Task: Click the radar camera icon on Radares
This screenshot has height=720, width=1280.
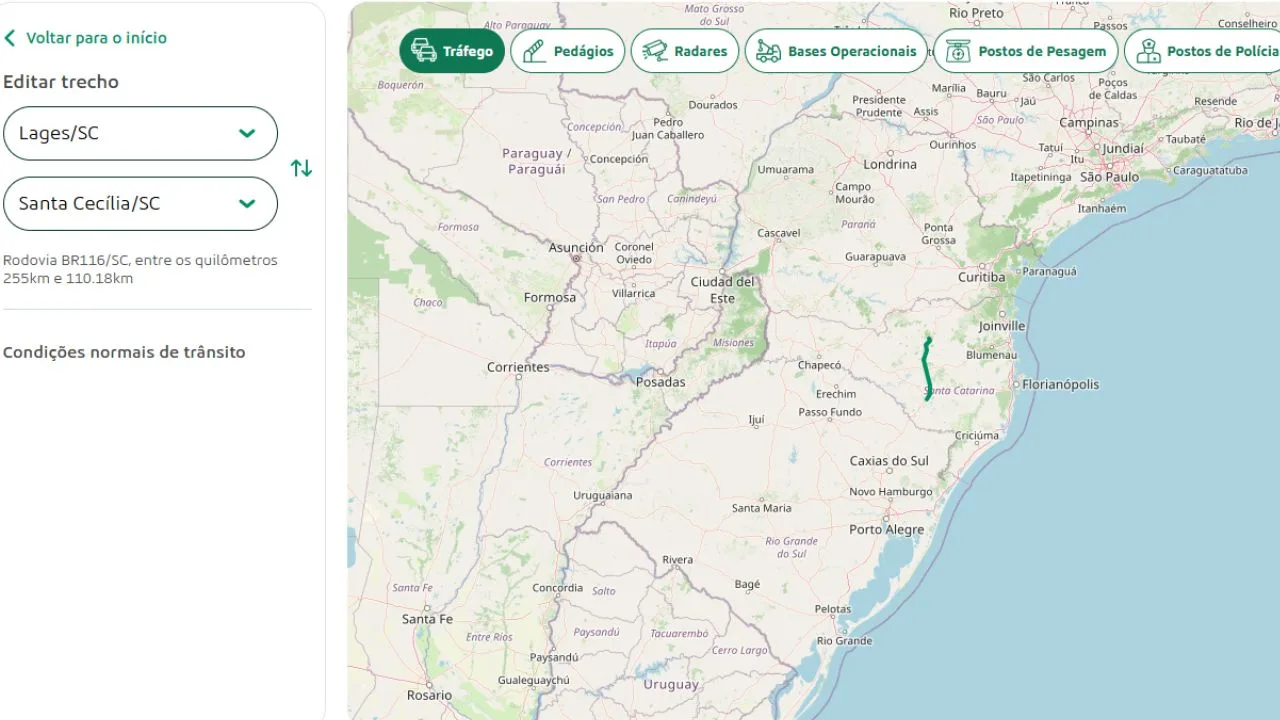Action: point(653,50)
